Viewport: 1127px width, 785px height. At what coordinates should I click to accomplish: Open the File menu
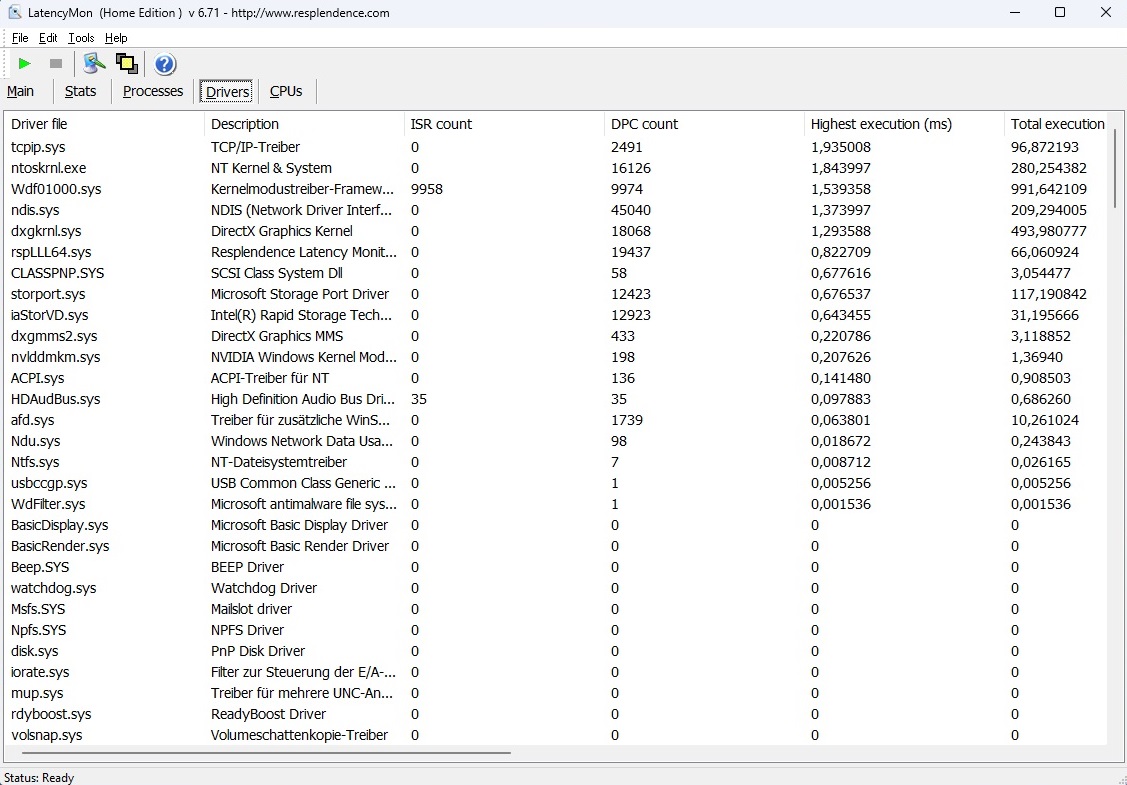click(x=20, y=38)
